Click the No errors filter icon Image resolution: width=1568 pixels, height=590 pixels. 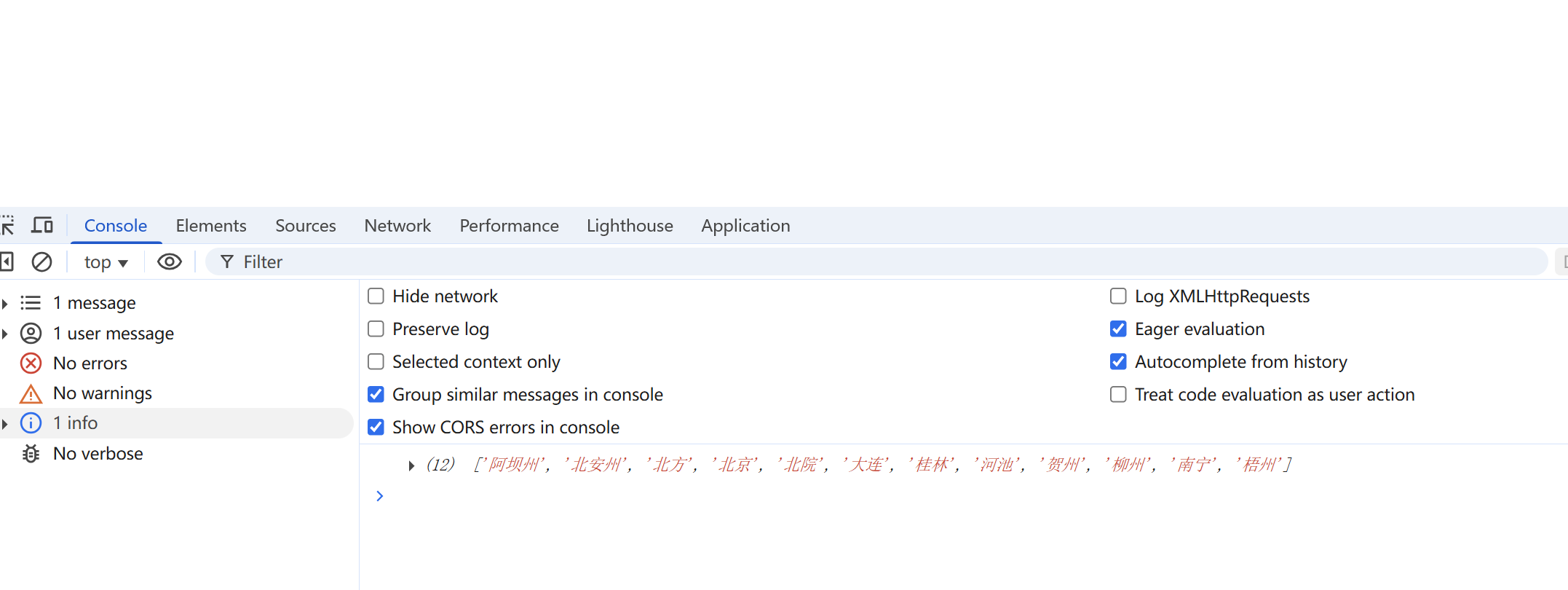31,363
